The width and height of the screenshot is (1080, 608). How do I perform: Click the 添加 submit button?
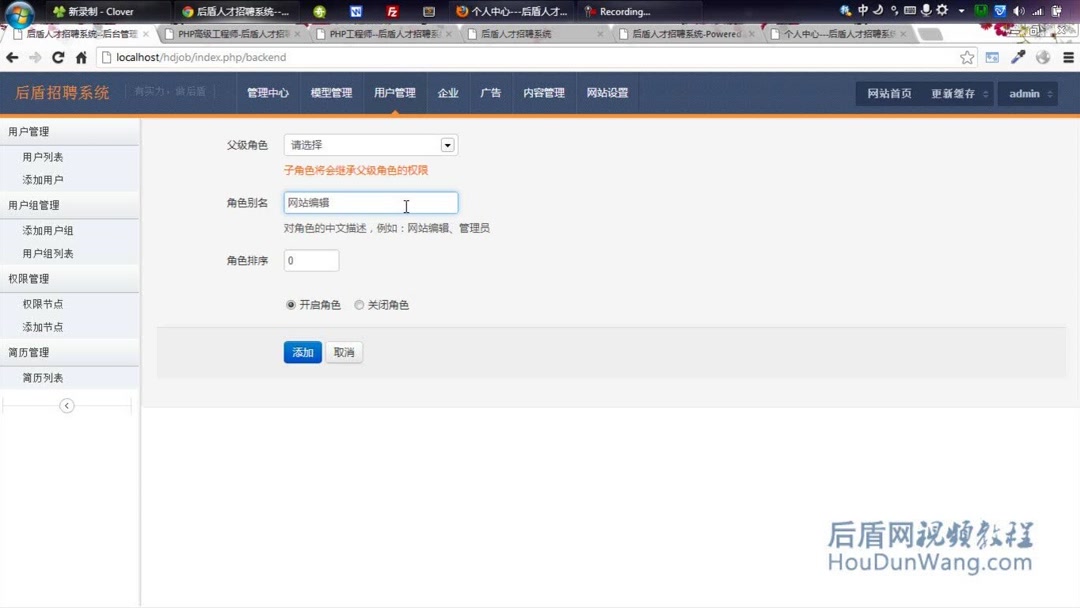(302, 352)
